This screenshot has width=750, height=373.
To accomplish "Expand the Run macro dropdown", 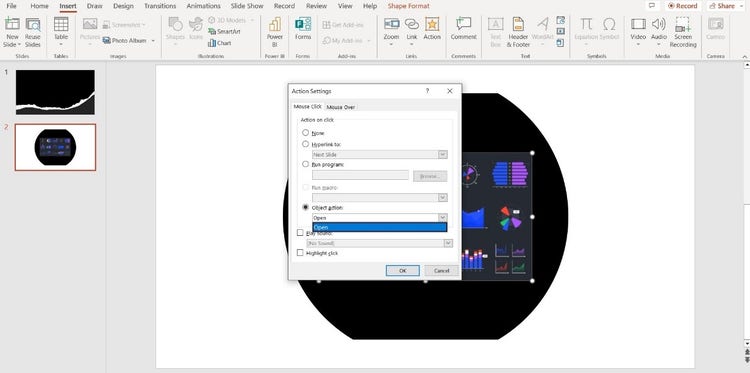I will pyautogui.click(x=442, y=197).
